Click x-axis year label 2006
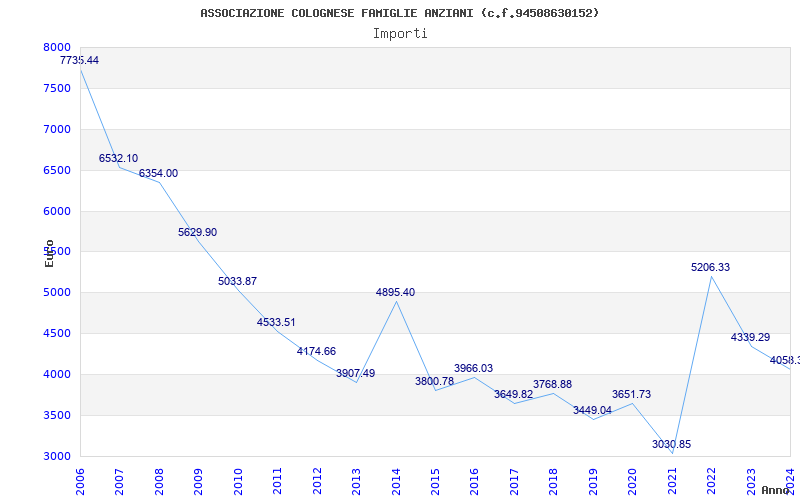 (80, 481)
